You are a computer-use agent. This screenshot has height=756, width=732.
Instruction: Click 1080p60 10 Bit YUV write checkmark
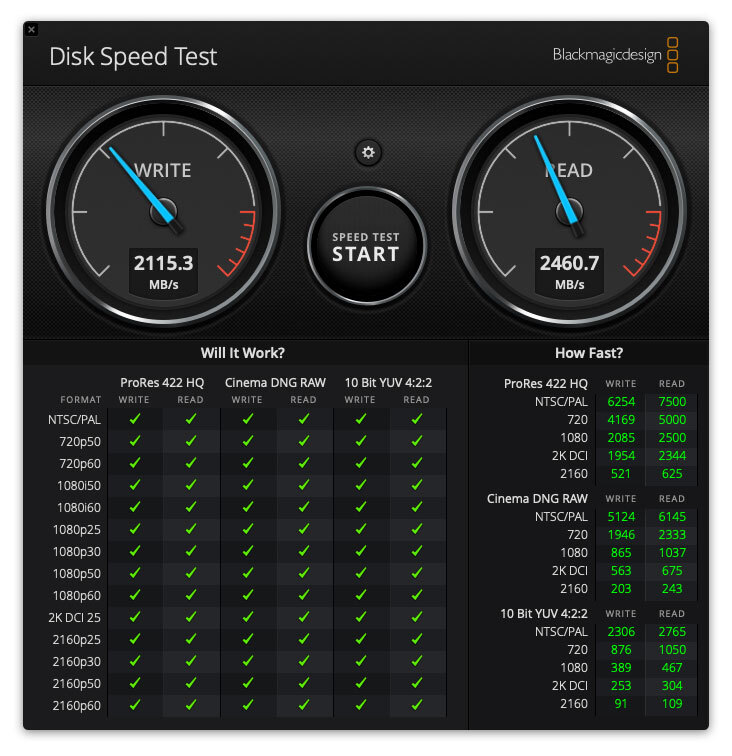[360, 595]
